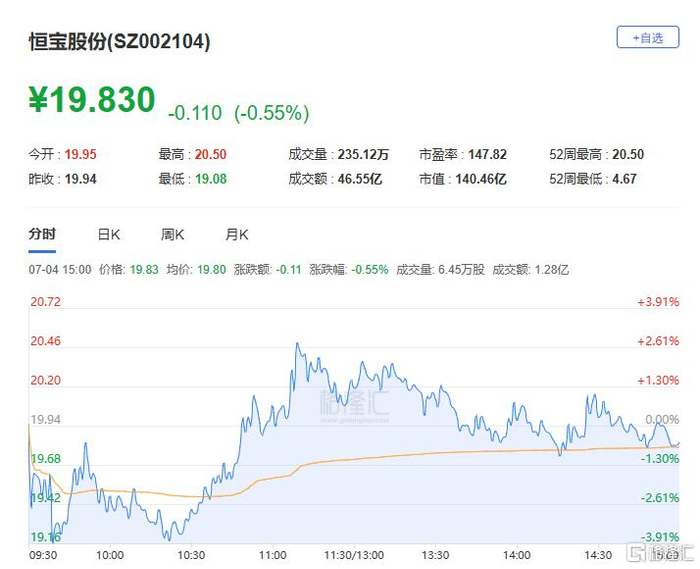Click the +自选 add to watchlist button

point(648,37)
